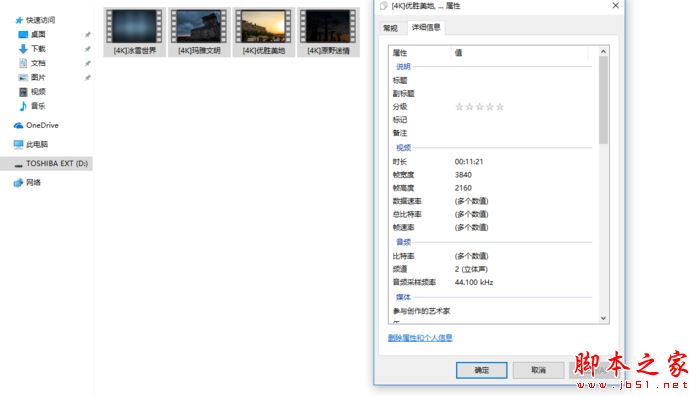The width and height of the screenshot is (700, 396).
Task: Collapse the 说明 section header
Action: point(403,67)
